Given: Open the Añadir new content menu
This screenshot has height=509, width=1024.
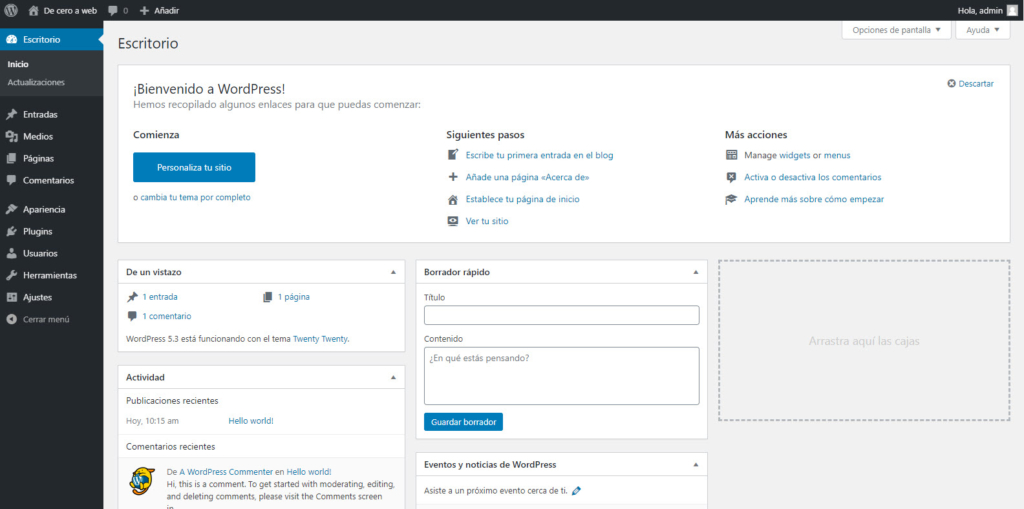Looking at the screenshot, I should 160,10.
